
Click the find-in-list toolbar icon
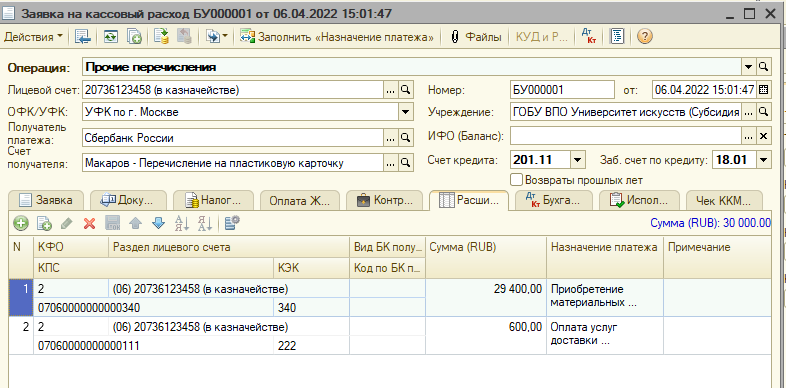[82, 37]
